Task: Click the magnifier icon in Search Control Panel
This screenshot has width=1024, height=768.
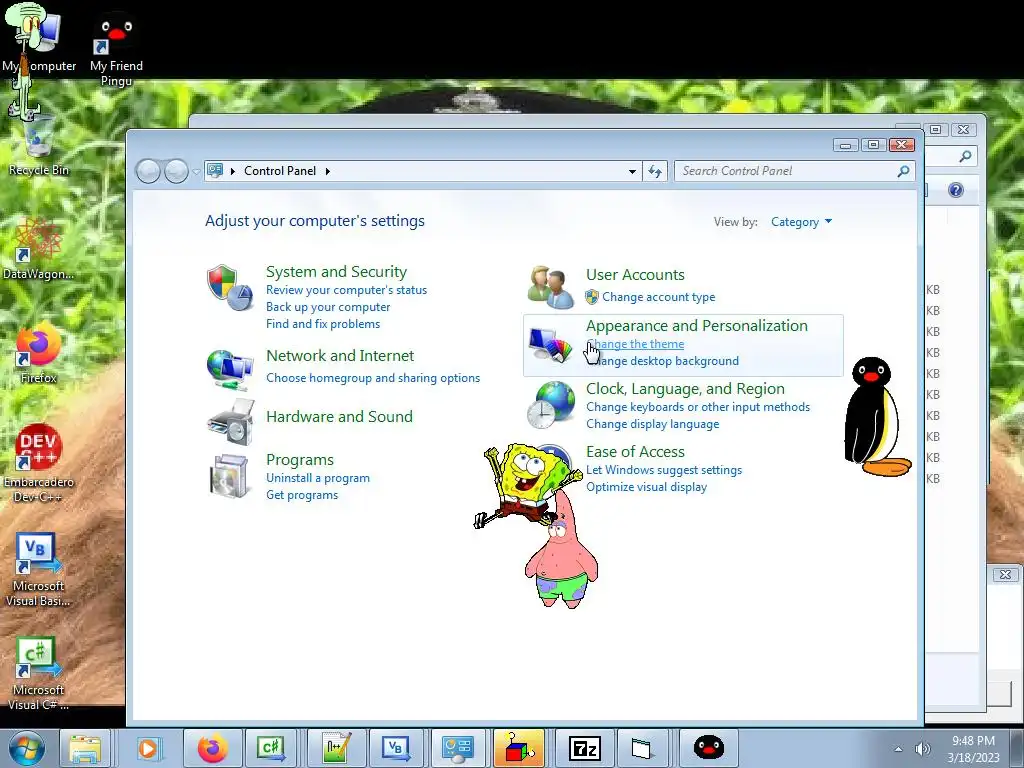Action: pos(903,171)
